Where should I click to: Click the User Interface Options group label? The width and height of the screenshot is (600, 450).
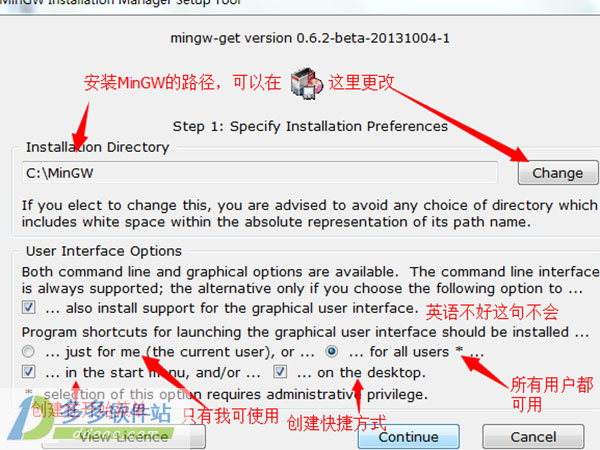click(104, 251)
